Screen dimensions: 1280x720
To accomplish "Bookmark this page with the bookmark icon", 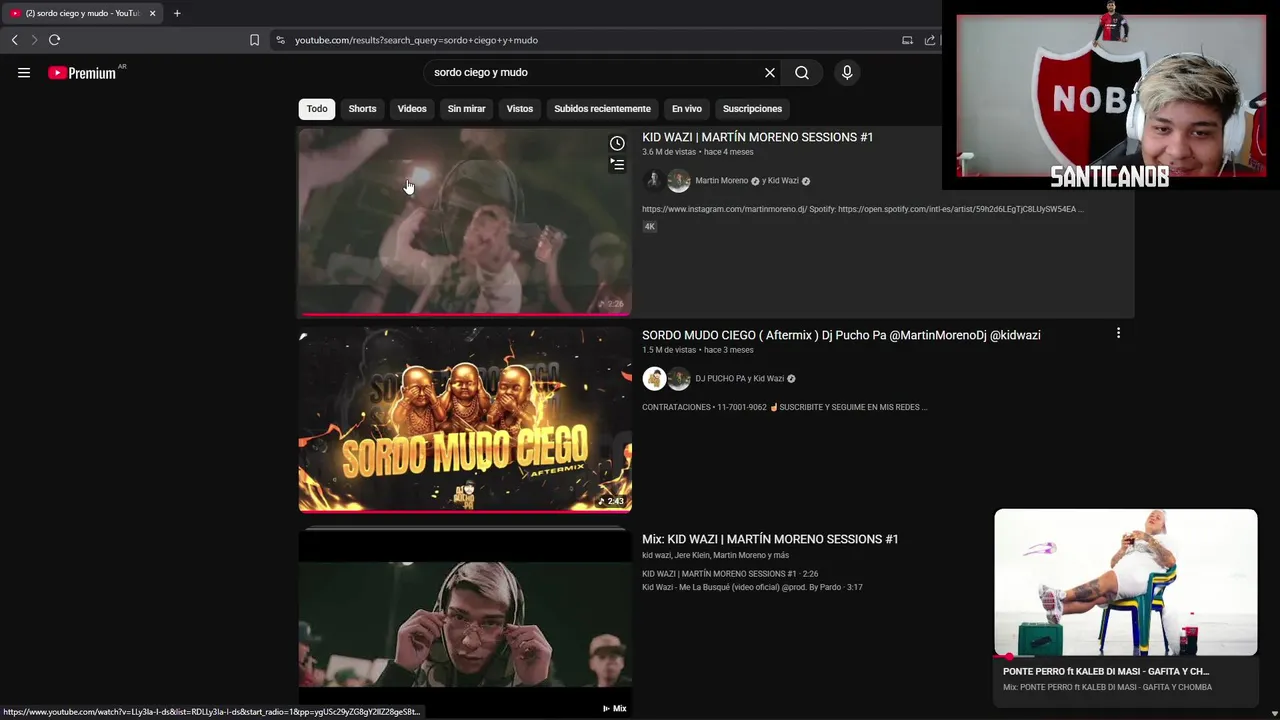I will tap(254, 40).
